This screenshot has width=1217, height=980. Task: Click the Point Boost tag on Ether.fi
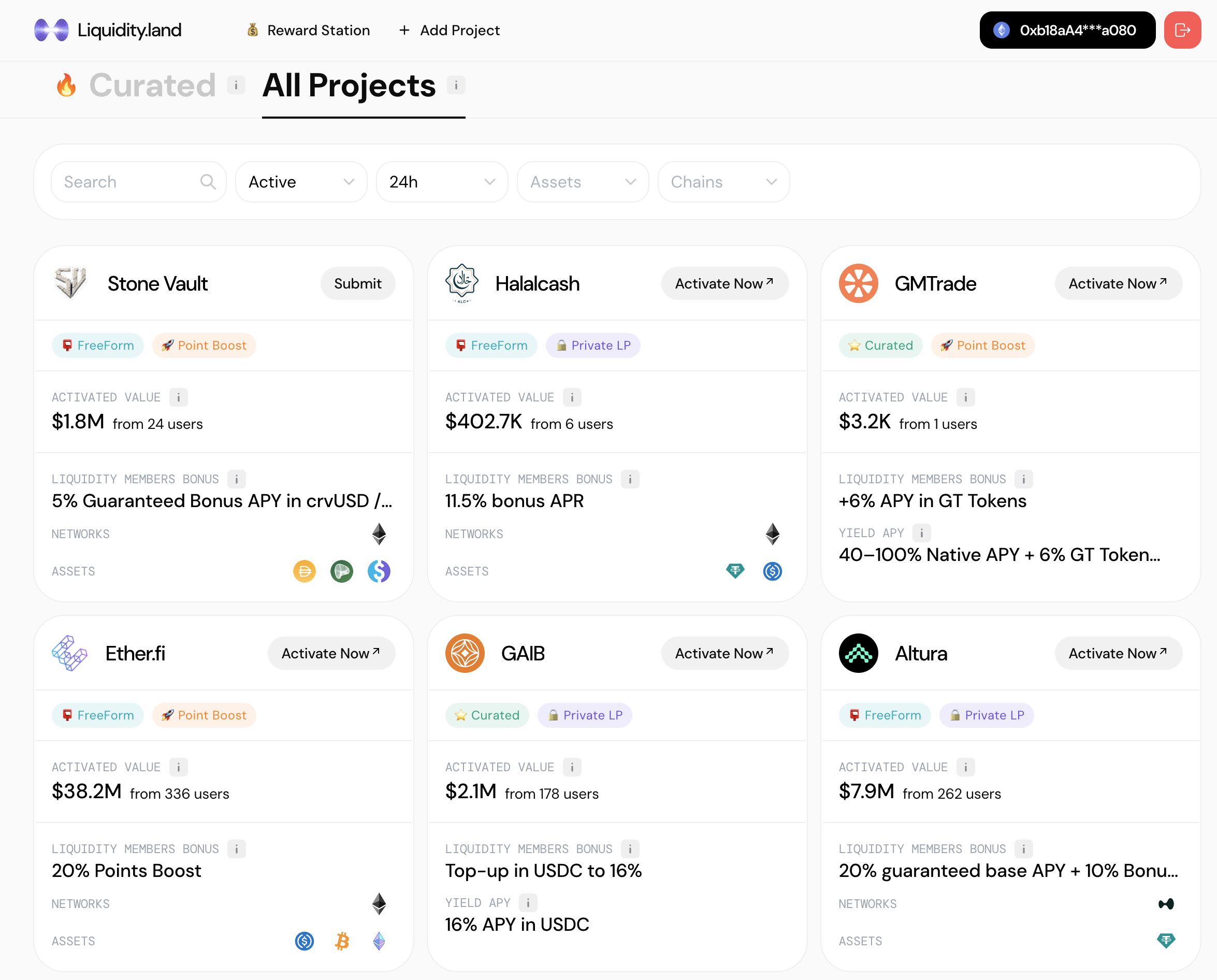pos(204,715)
